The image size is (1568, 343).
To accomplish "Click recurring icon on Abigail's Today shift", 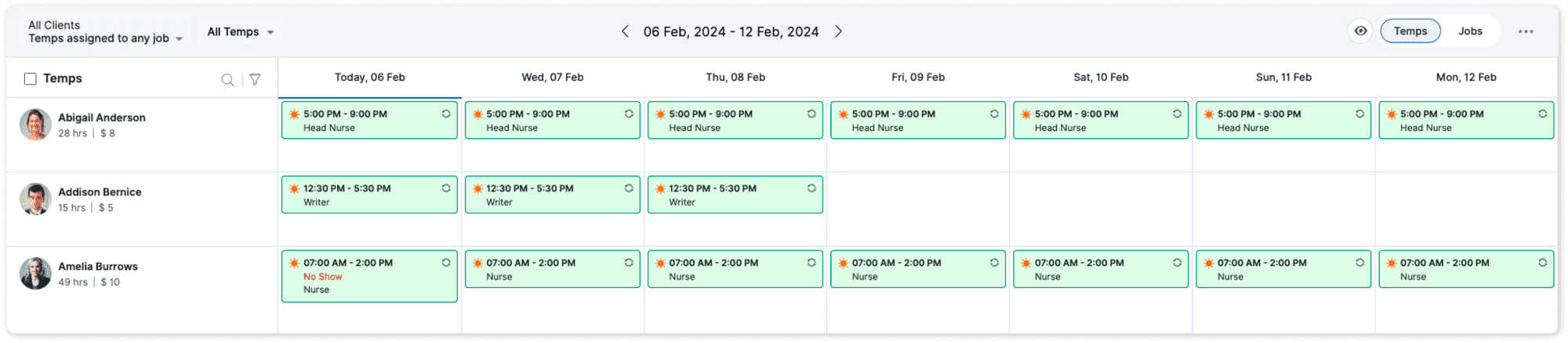I will [446, 114].
